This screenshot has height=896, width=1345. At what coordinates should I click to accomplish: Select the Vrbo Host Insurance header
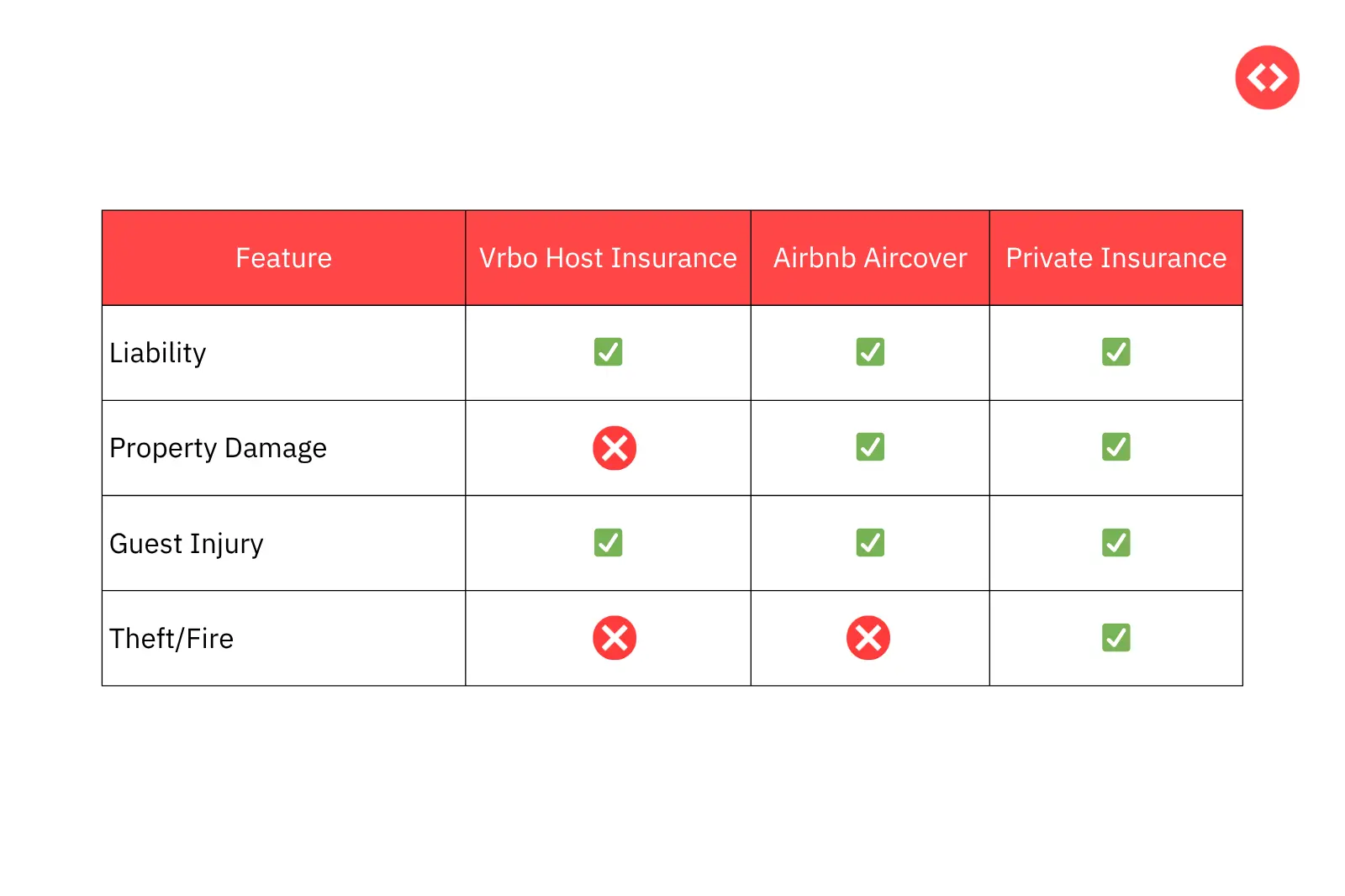608,258
